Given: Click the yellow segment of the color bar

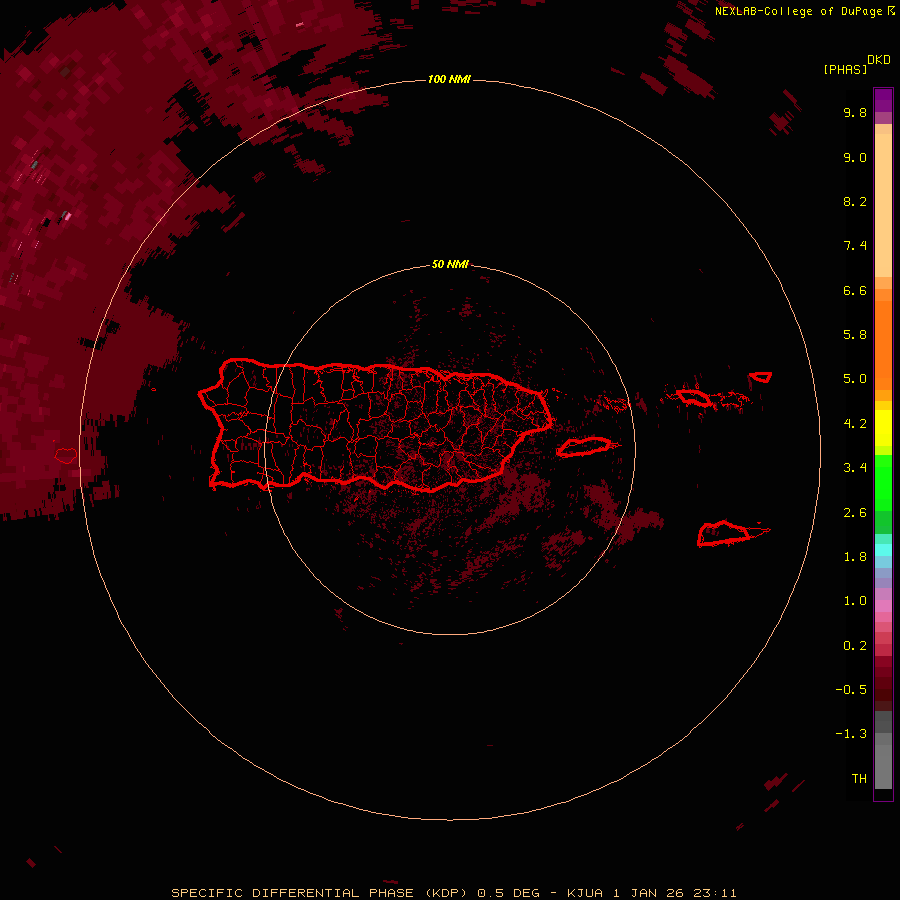Looking at the screenshot, I should (883, 428).
